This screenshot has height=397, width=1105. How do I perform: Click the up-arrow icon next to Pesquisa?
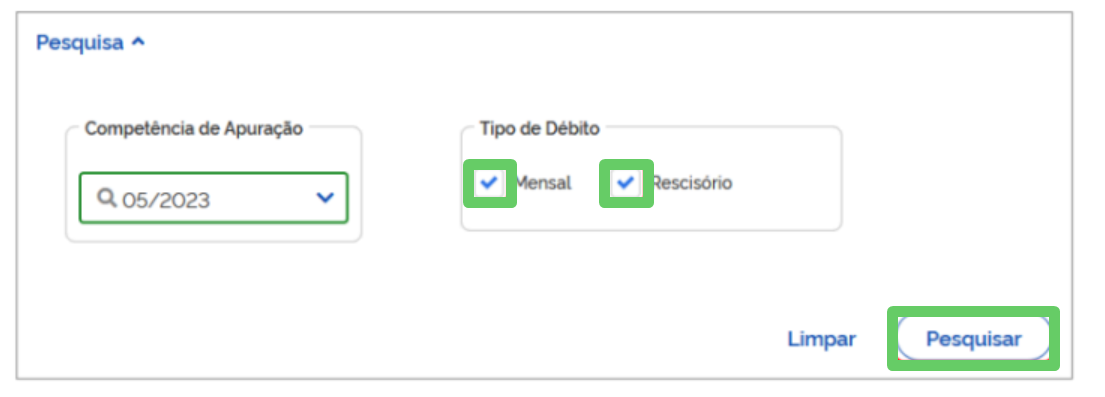pyautogui.click(x=139, y=42)
